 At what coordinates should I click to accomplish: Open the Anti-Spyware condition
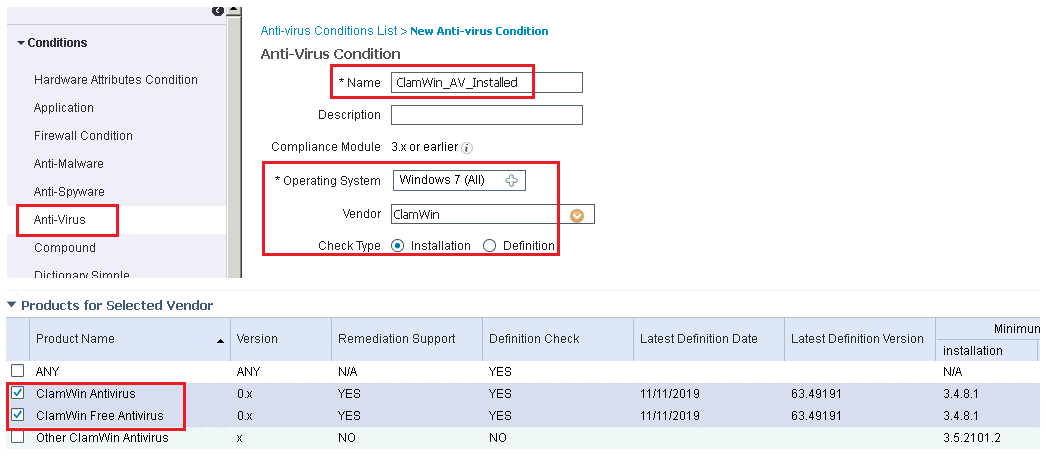click(69, 191)
